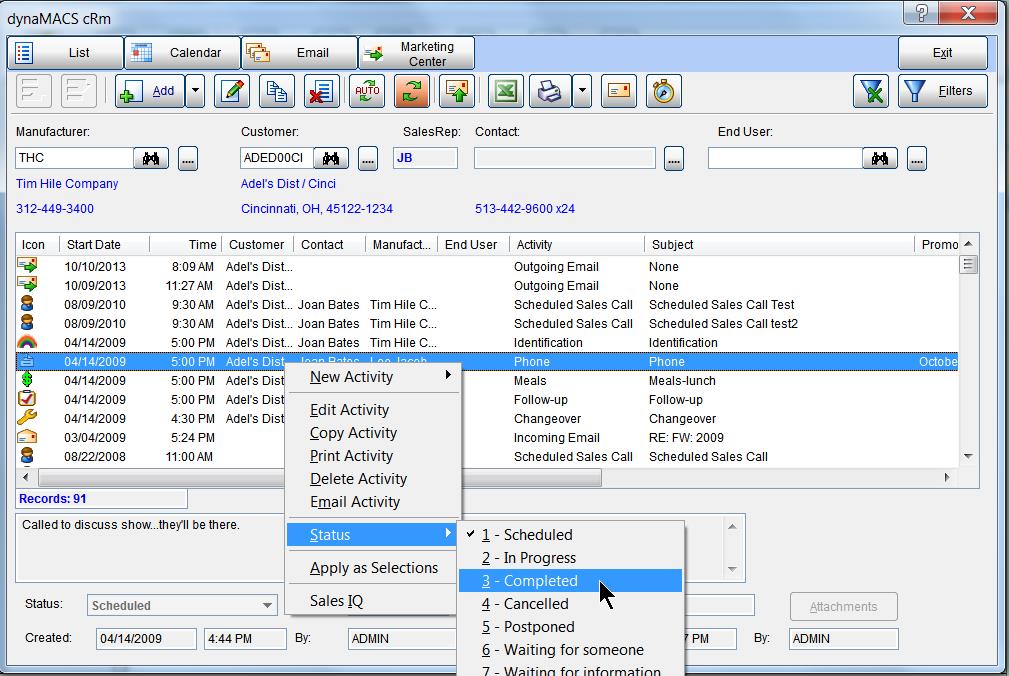Image resolution: width=1009 pixels, height=676 pixels.
Task: Click the rainbow Identification activity icon
Action: pos(27,342)
